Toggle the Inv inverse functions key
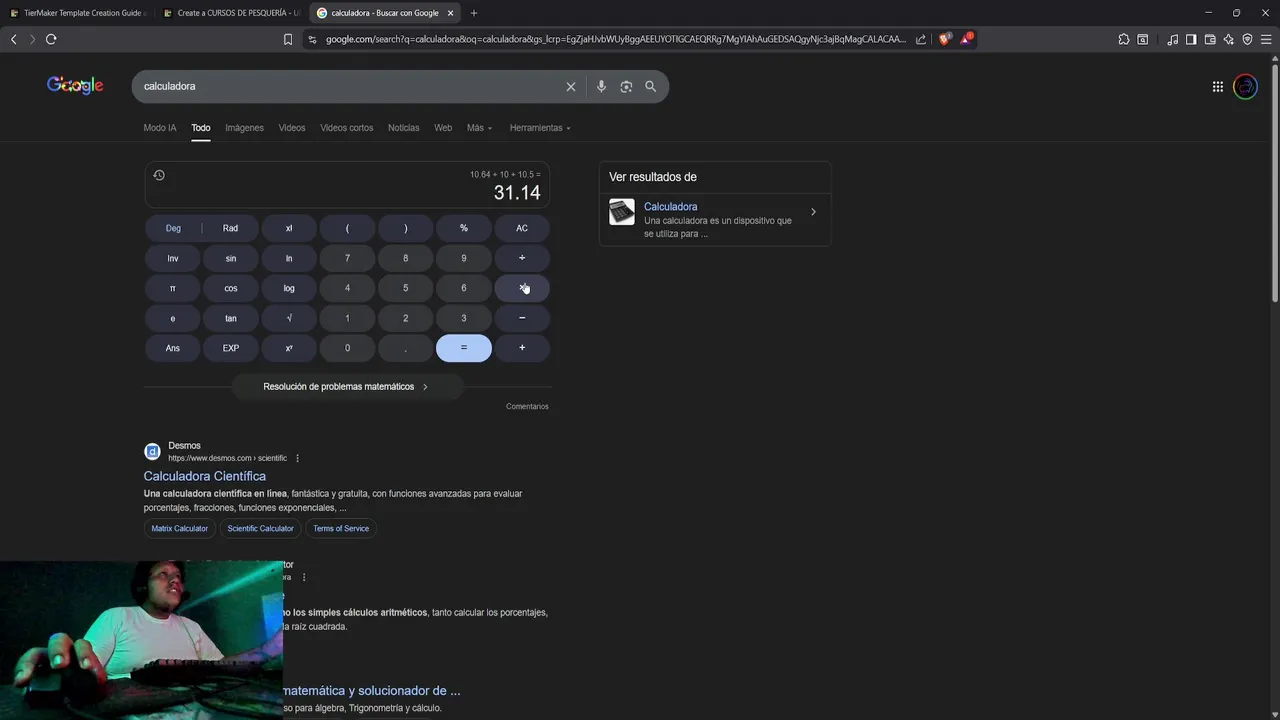The height and width of the screenshot is (720, 1280). tap(173, 258)
